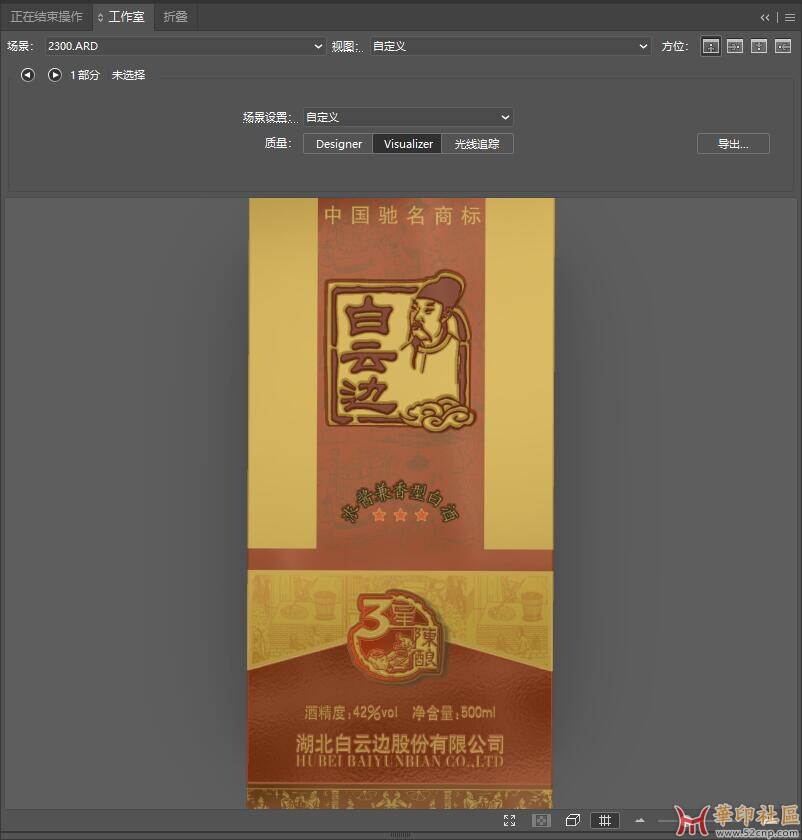Collapse panel with double chevron icon
This screenshot has height=840, width=802.
(x=765, y=18)
